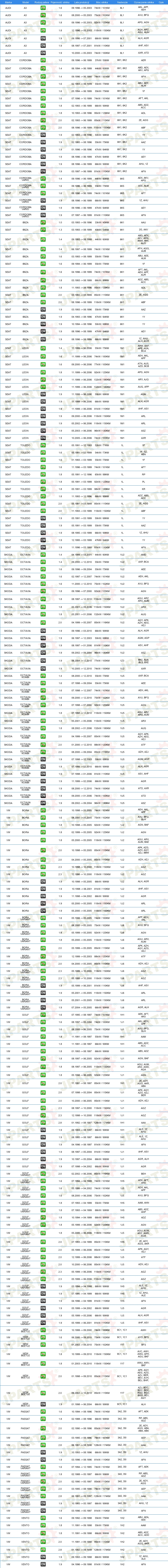The width and height of the screenshot is (168, 1568).
Task: Select engine code 'AMD' in SKODA OCTAVIA row
Action: coord(144,554)
